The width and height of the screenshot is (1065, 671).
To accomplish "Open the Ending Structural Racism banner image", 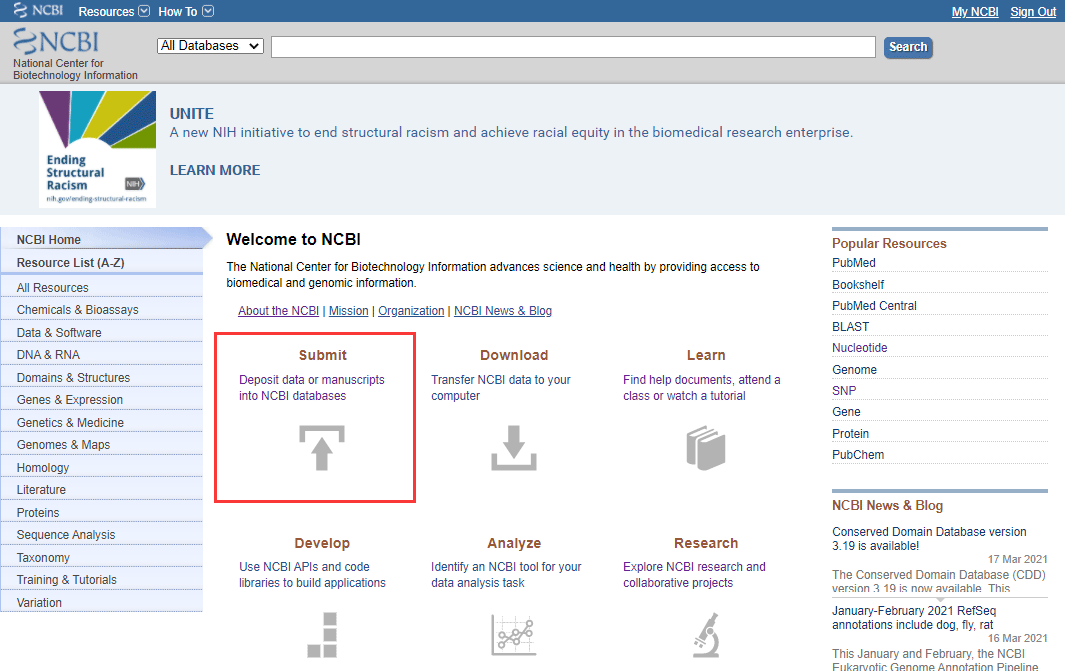I will (x=97, y=149).
